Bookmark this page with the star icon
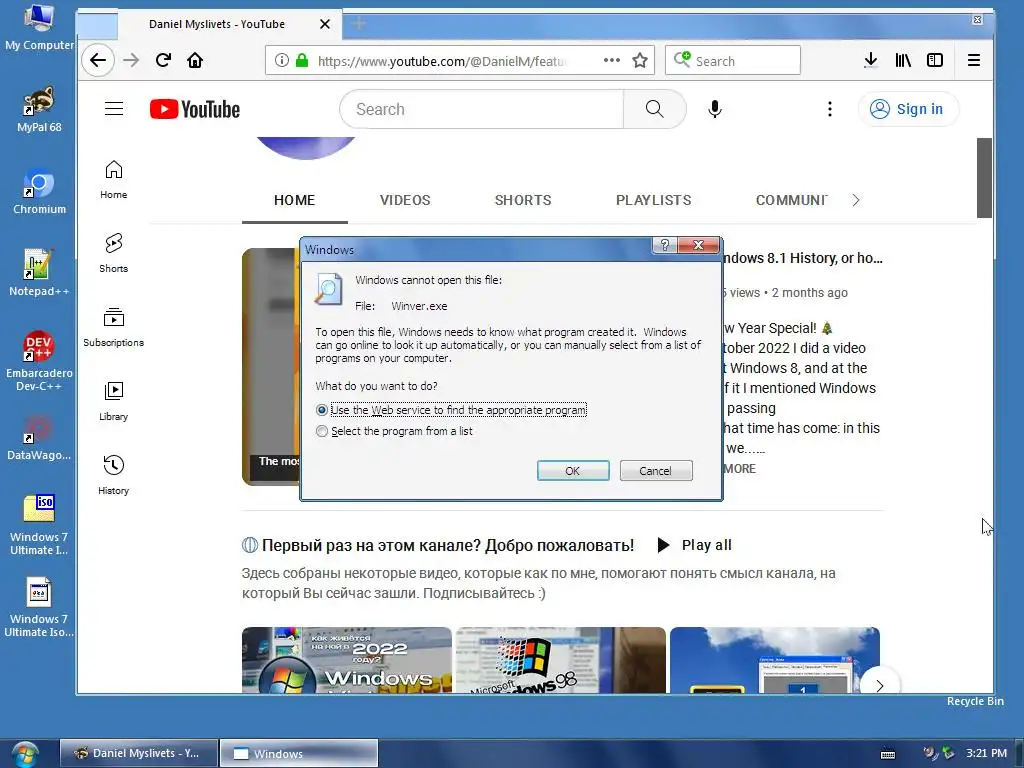The width and height of the screenshot is (1024, 768). [640, 61]
